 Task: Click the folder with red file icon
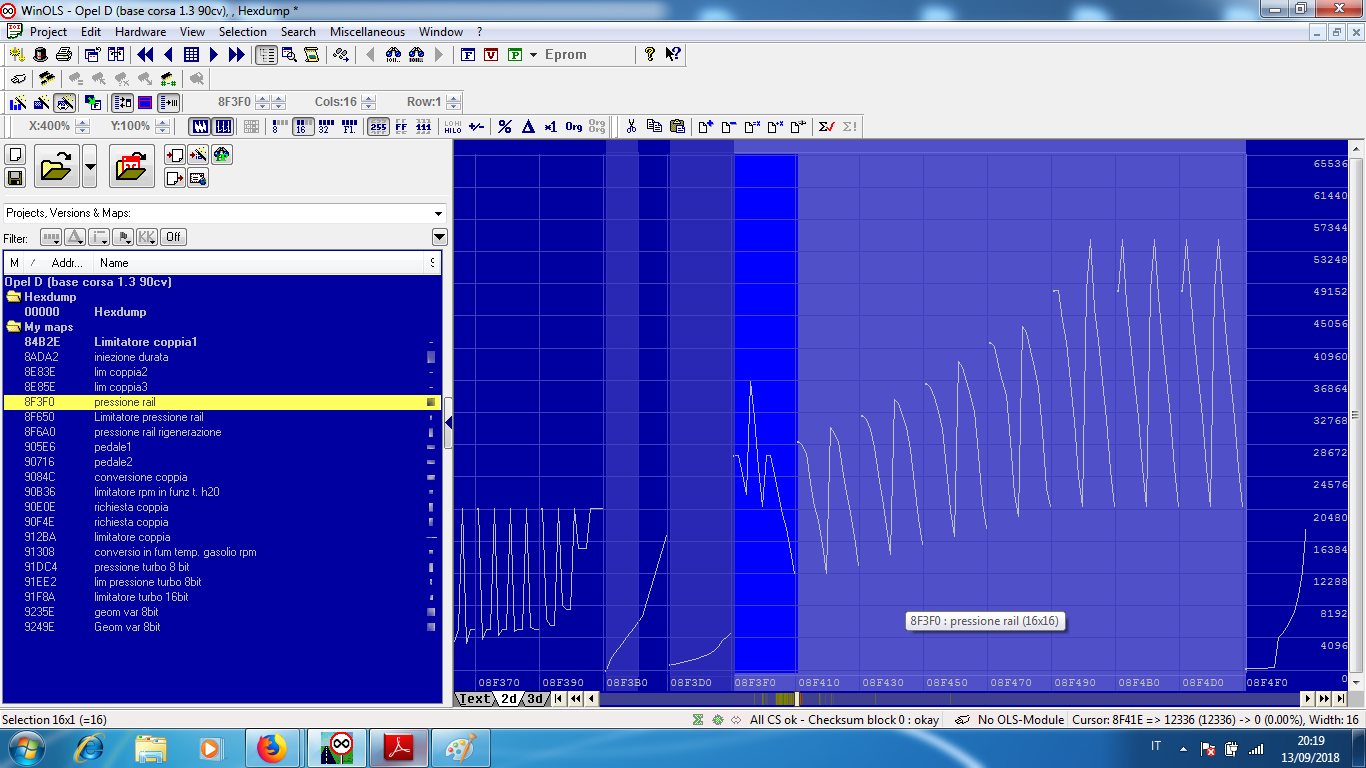pyautogui.click(x=132, y=166)
